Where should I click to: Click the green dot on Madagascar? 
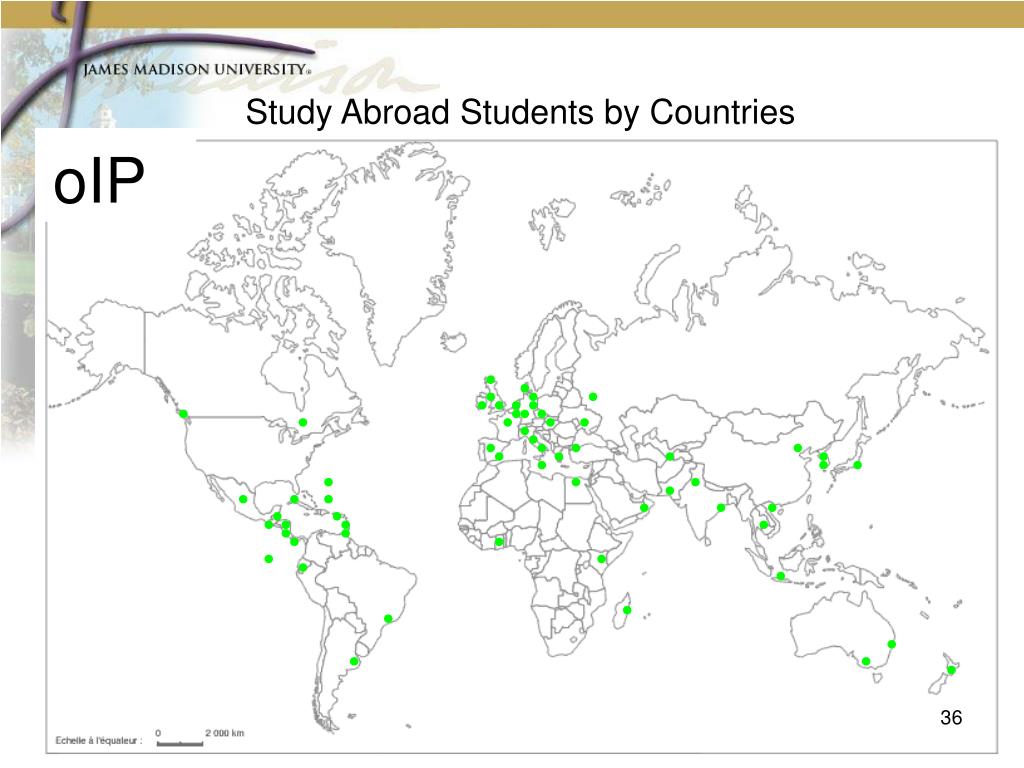[x=627, y=611]
